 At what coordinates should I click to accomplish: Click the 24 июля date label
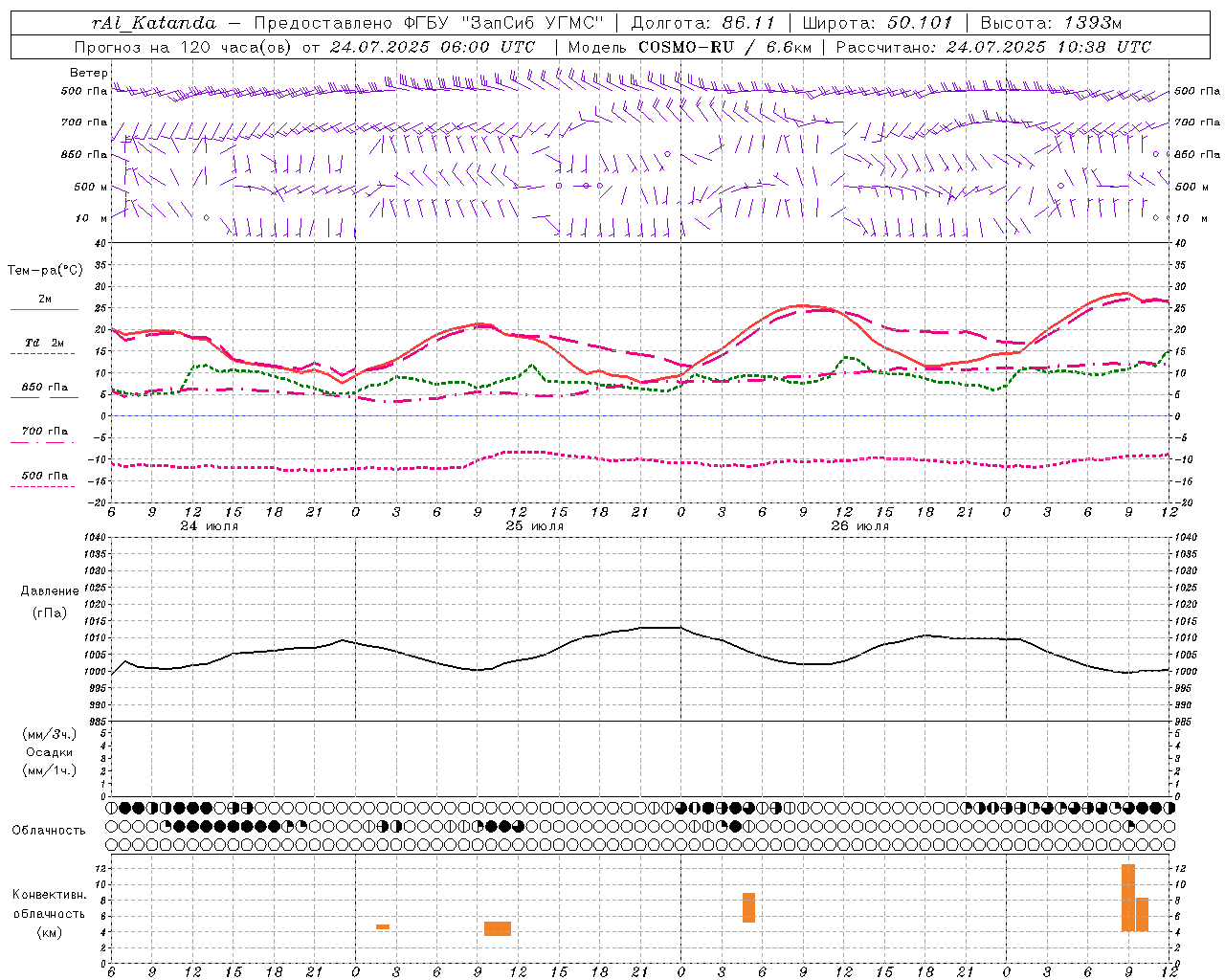(x=210, y=526)
